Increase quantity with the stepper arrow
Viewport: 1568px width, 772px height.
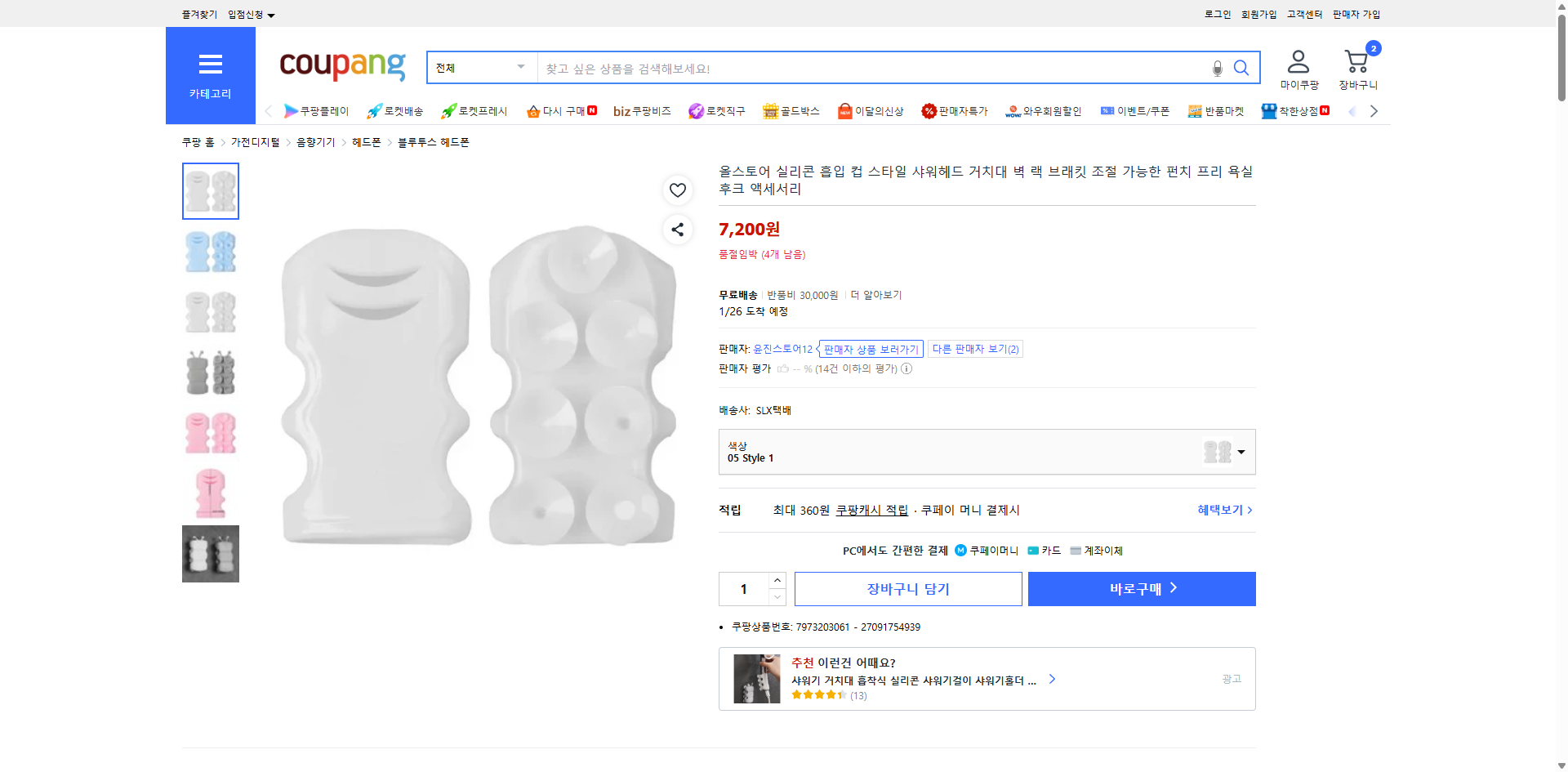[x=777, y=581]
